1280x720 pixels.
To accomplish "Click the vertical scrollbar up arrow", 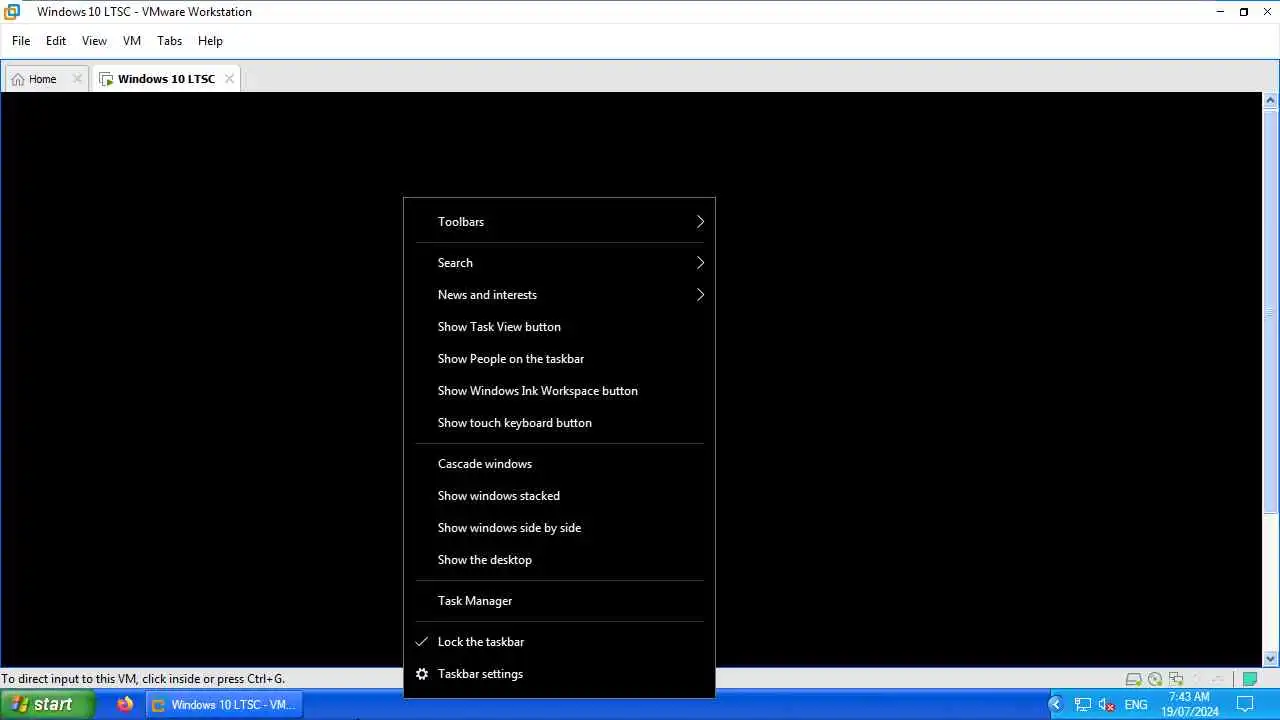I will click(x=1271, y=100).
